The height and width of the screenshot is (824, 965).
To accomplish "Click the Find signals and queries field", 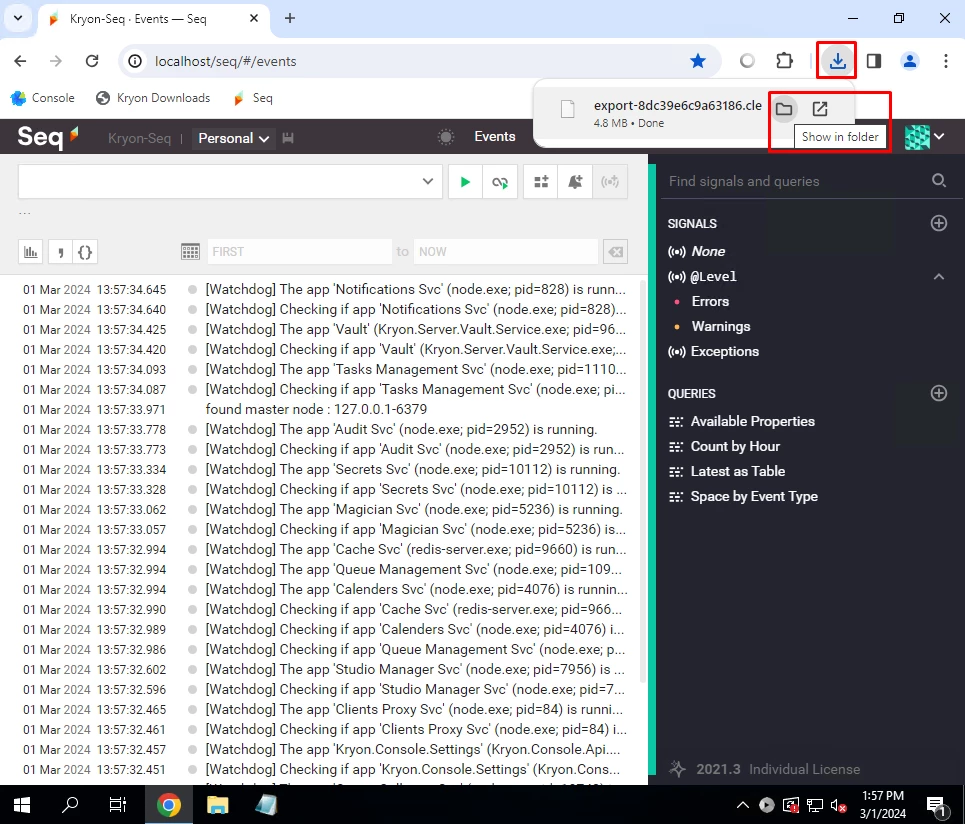I will tap(797, 181).
